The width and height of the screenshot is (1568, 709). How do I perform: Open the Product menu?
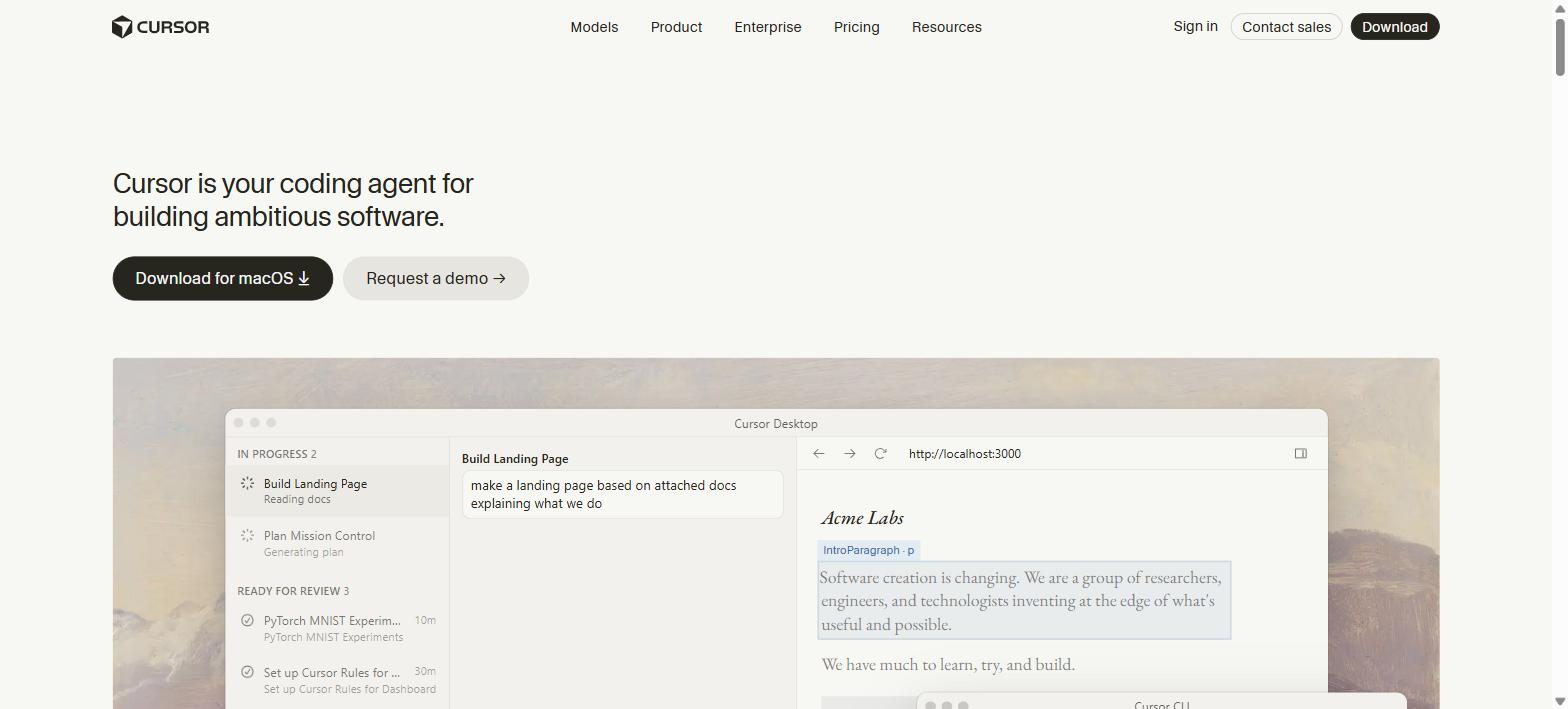676,27
